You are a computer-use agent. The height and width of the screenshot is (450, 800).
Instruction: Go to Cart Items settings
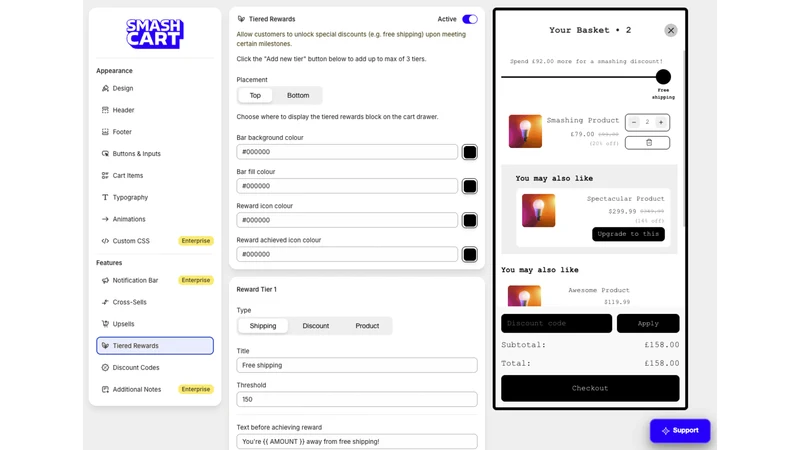155,176
